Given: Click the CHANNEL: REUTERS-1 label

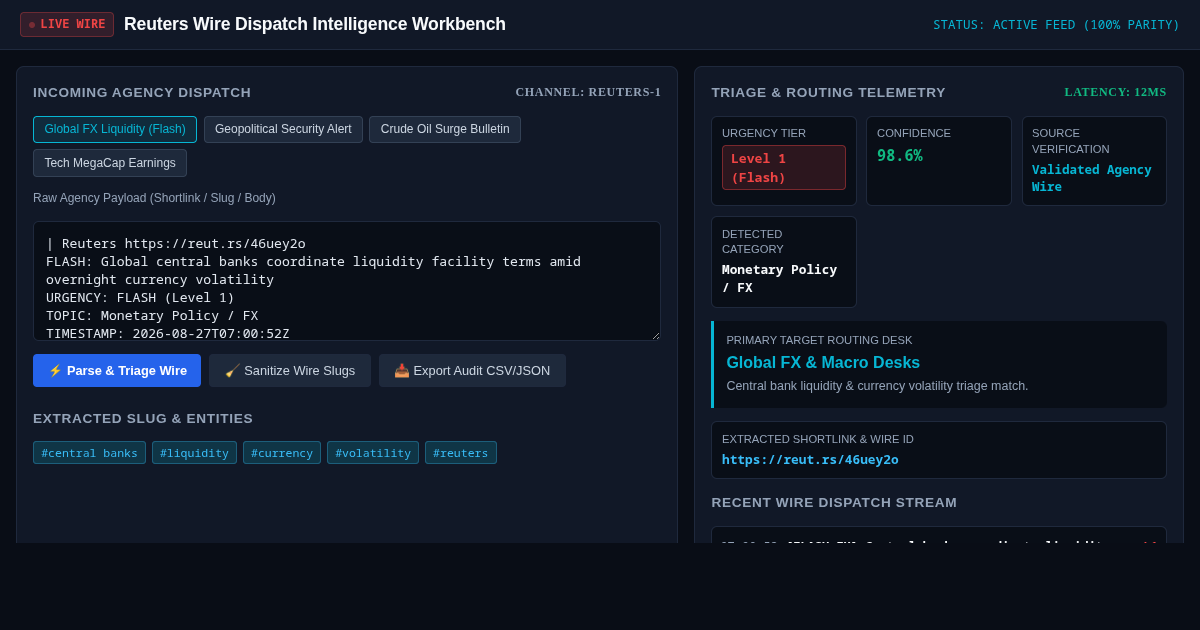Looking at the screenshot, I should coord(588,92).
